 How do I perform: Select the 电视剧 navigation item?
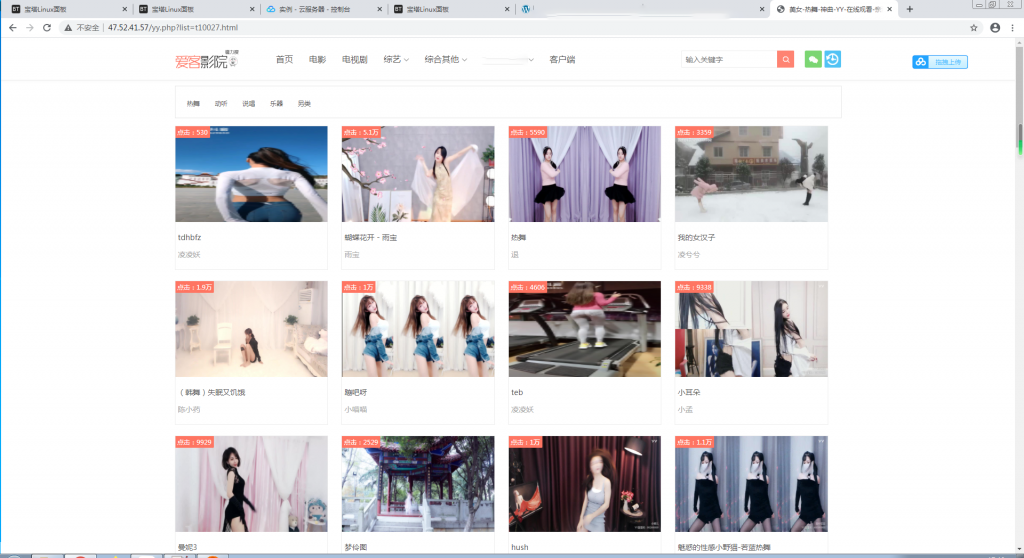(354, 60)
